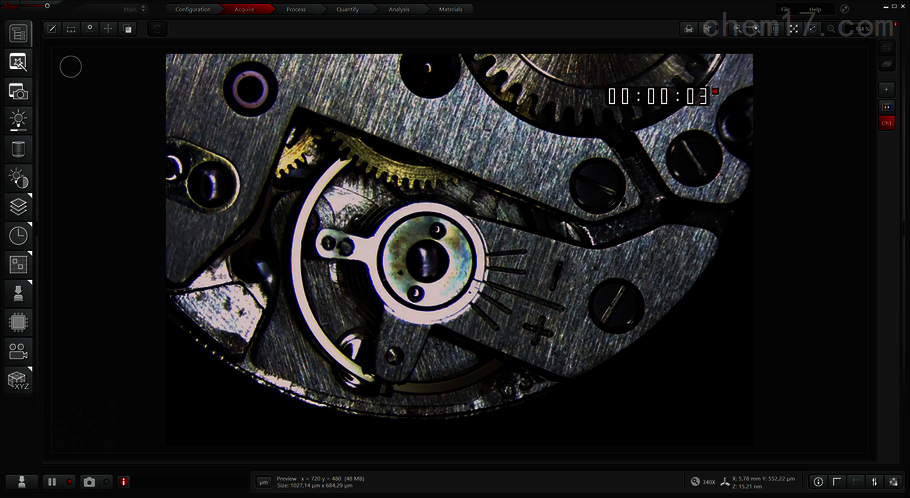Image resolution: width=910 pixels, height=498 pixels.
Task: Click the plus add channel button
Action: 886,89
